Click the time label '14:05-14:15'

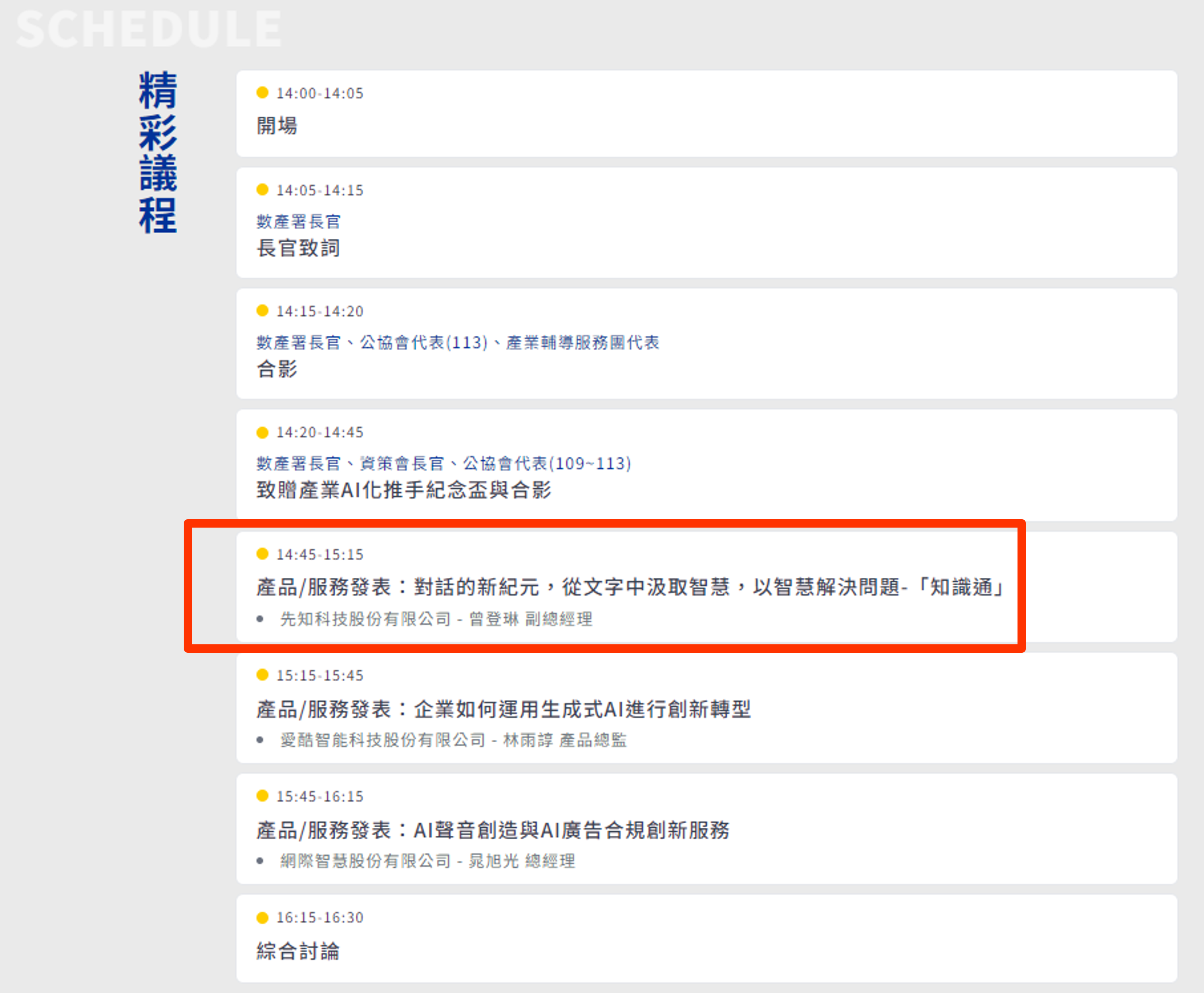click(x=320, y=190)
